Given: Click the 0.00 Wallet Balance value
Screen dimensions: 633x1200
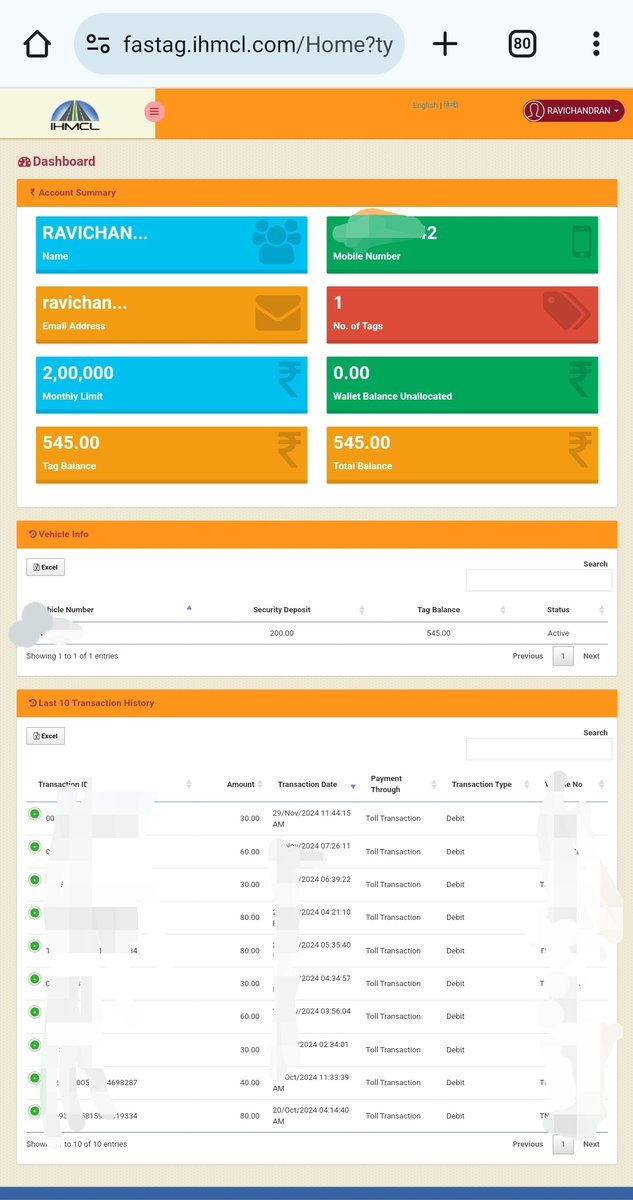Looking at the screenshot, I should [x=351, y=373].
